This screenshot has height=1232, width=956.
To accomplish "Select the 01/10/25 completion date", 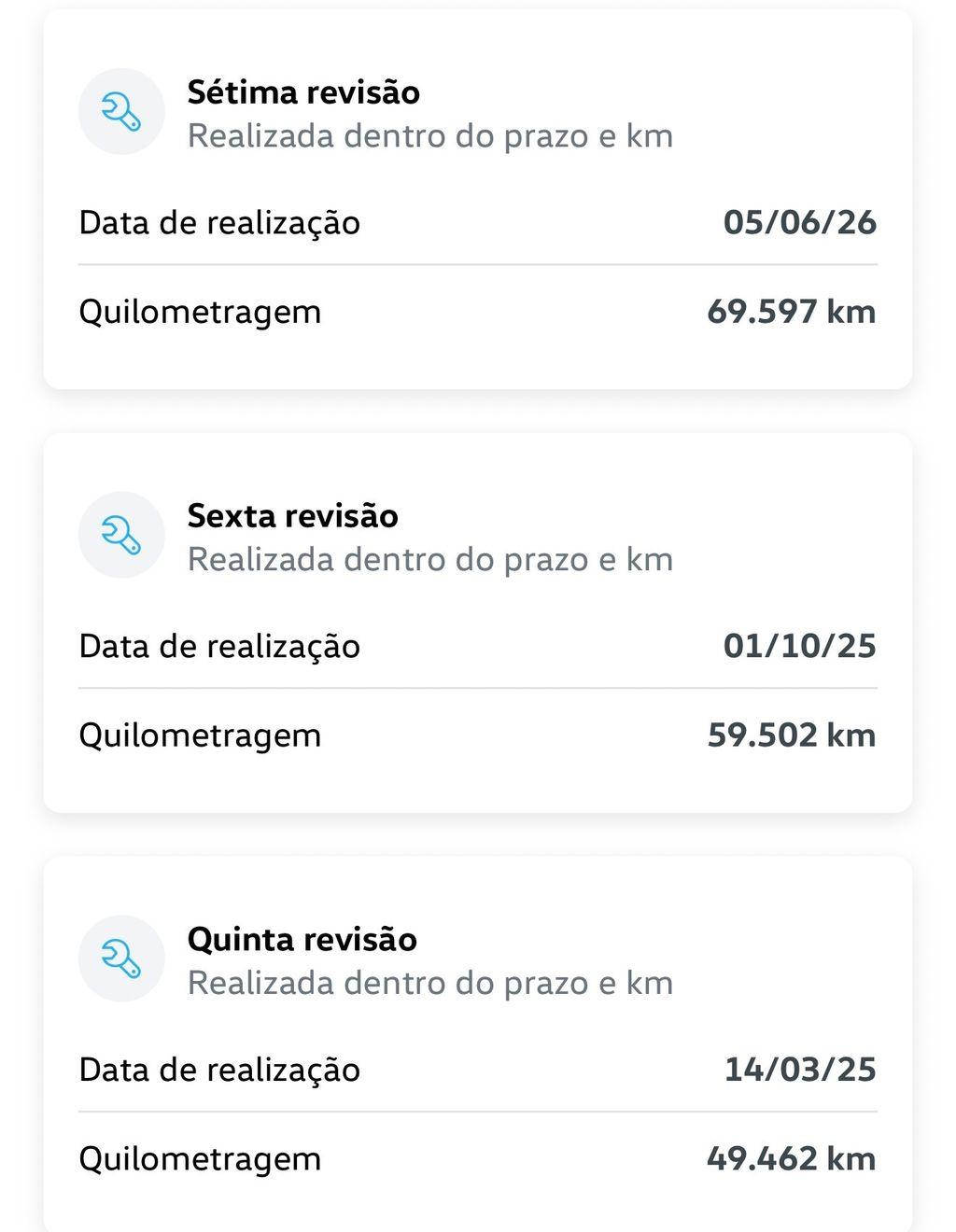I will point(800,647).
